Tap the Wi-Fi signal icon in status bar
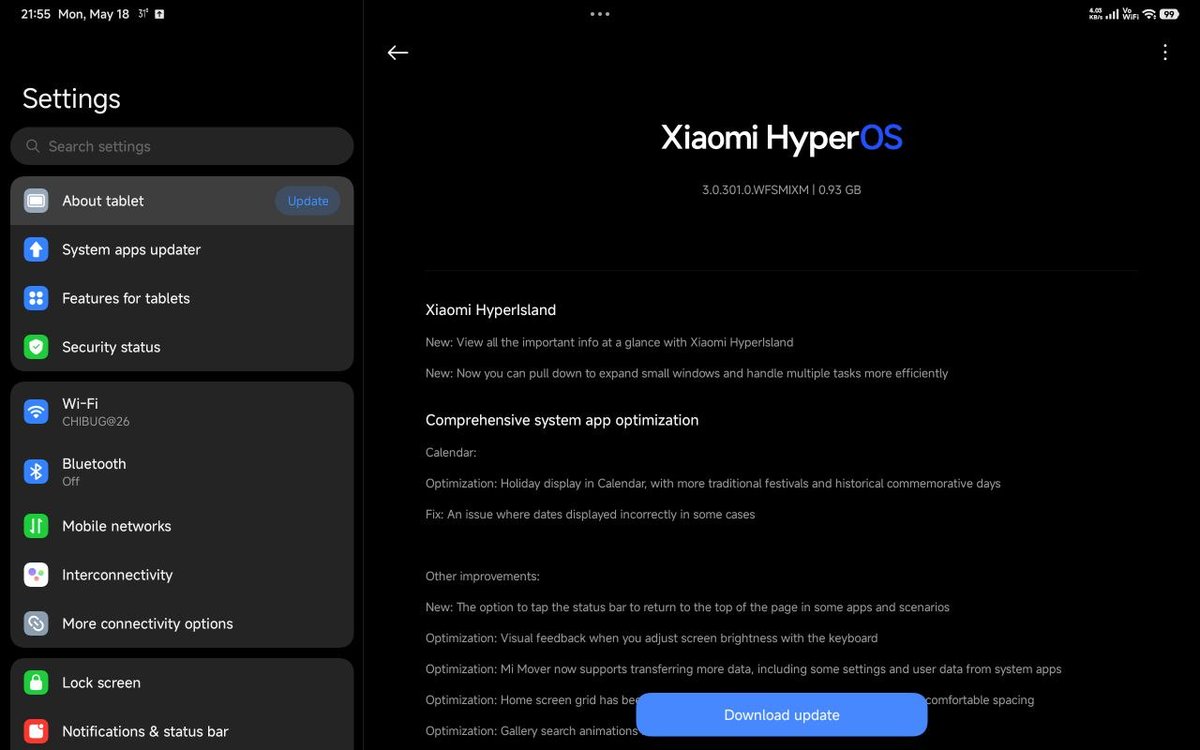Image resolution: width=1200 pixels, height=750 pixels. pyautogui.click(x=1149, y=14)
